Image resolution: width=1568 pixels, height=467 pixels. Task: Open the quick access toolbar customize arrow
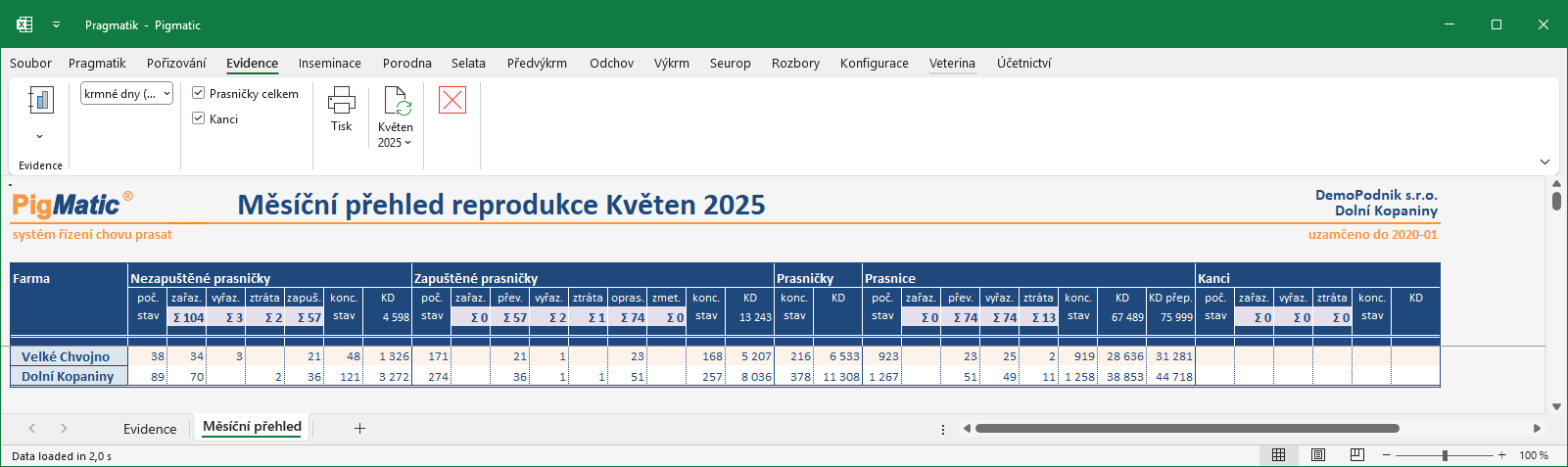[56, 24]
